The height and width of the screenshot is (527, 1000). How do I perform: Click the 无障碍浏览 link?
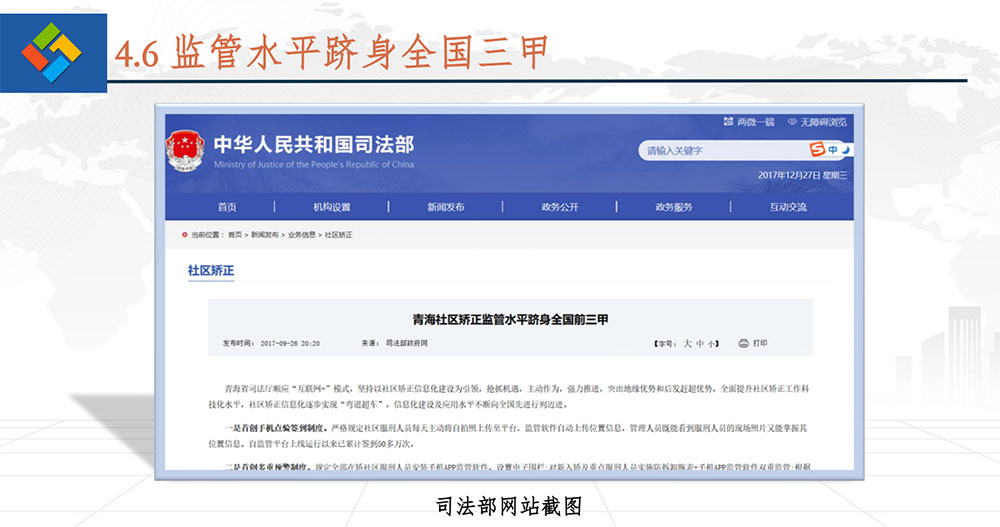click(824, 122)
